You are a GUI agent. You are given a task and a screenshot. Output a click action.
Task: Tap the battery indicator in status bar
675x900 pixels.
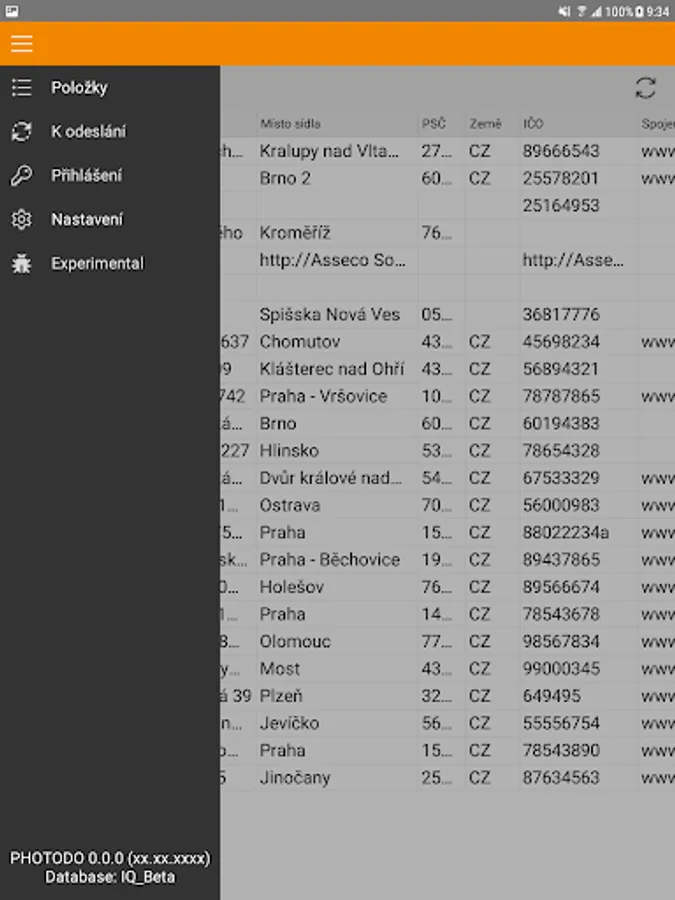click(x=639, y=11)
